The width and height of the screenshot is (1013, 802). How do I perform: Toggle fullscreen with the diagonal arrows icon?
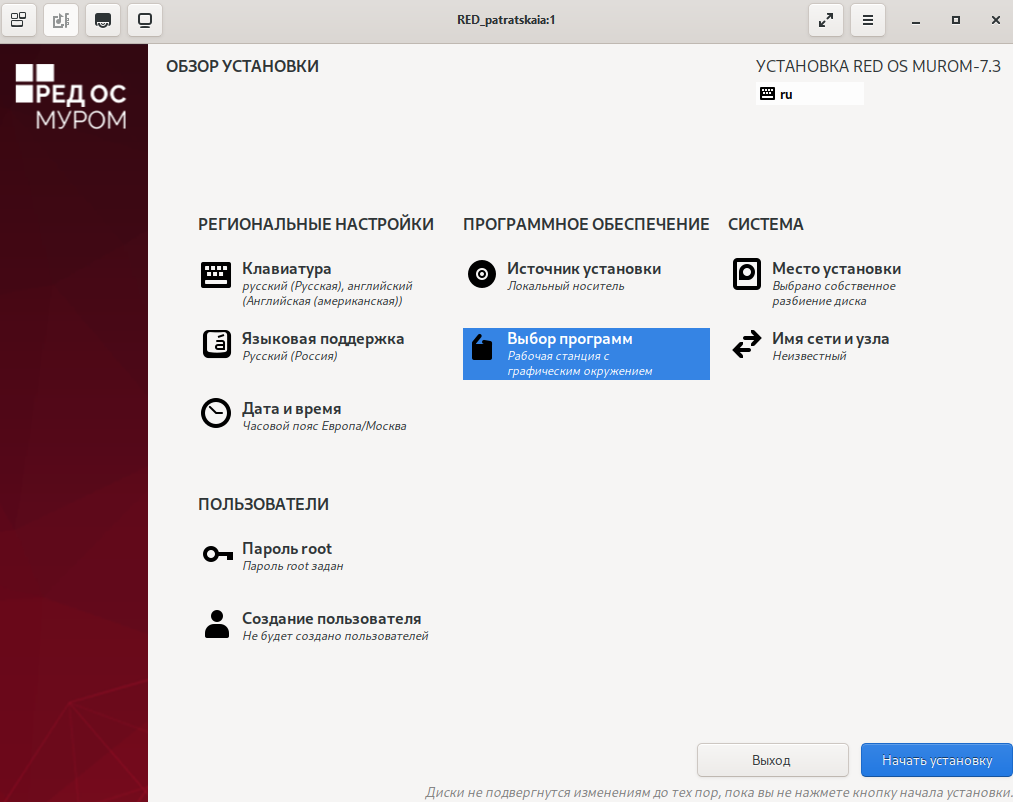826,20
